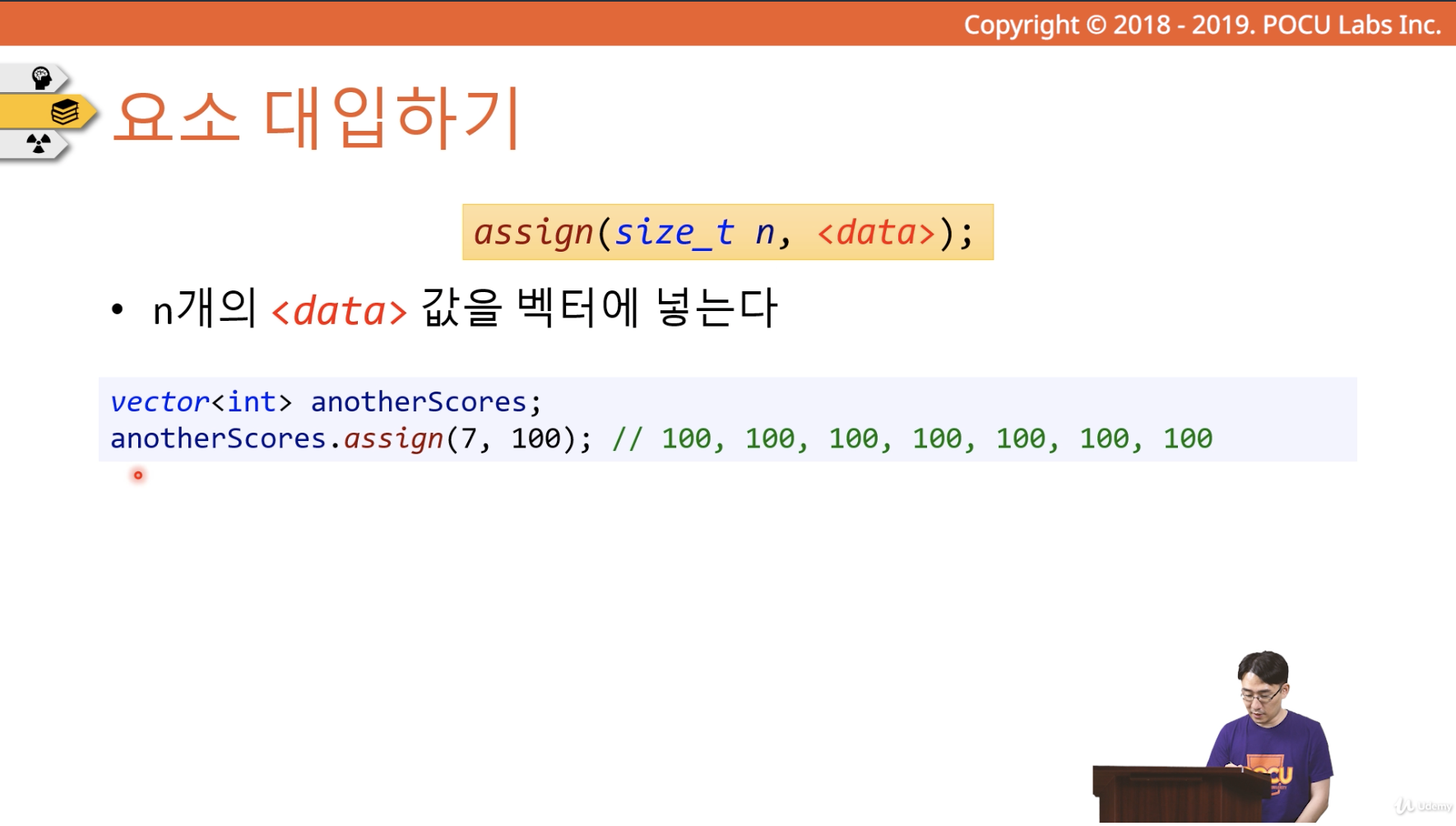
Task: Click the bullet text n개의 <data> 값을 벡터에 넣는다
Action: click(x=466, y=309)
